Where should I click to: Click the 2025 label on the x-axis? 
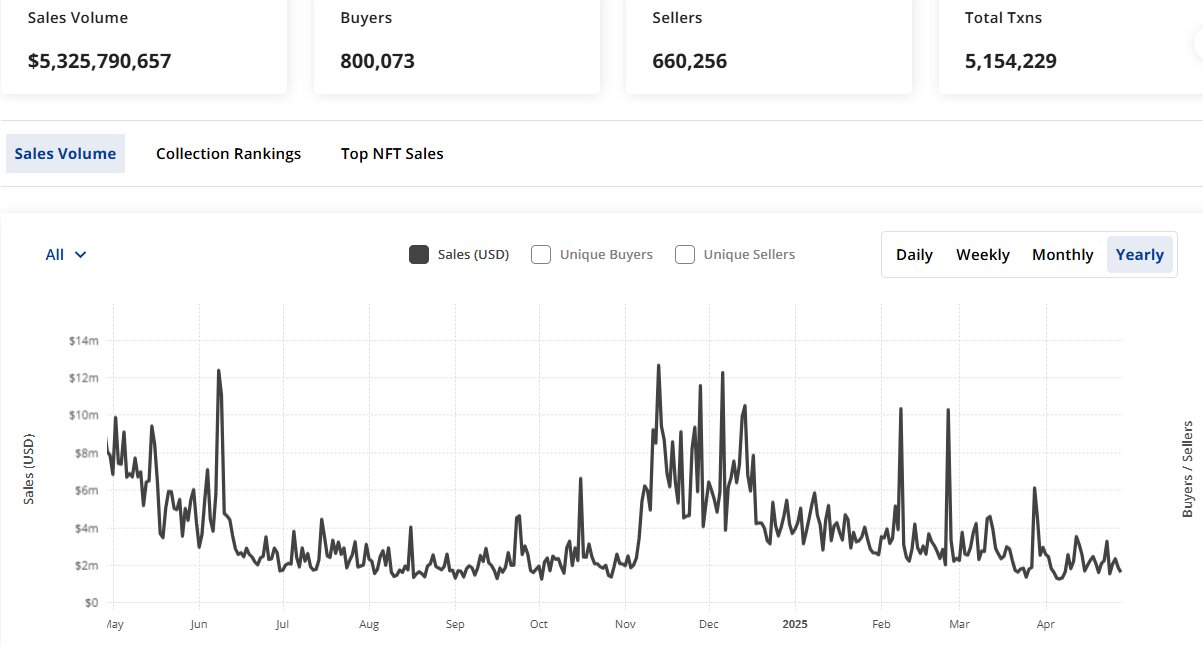[795, 624]
